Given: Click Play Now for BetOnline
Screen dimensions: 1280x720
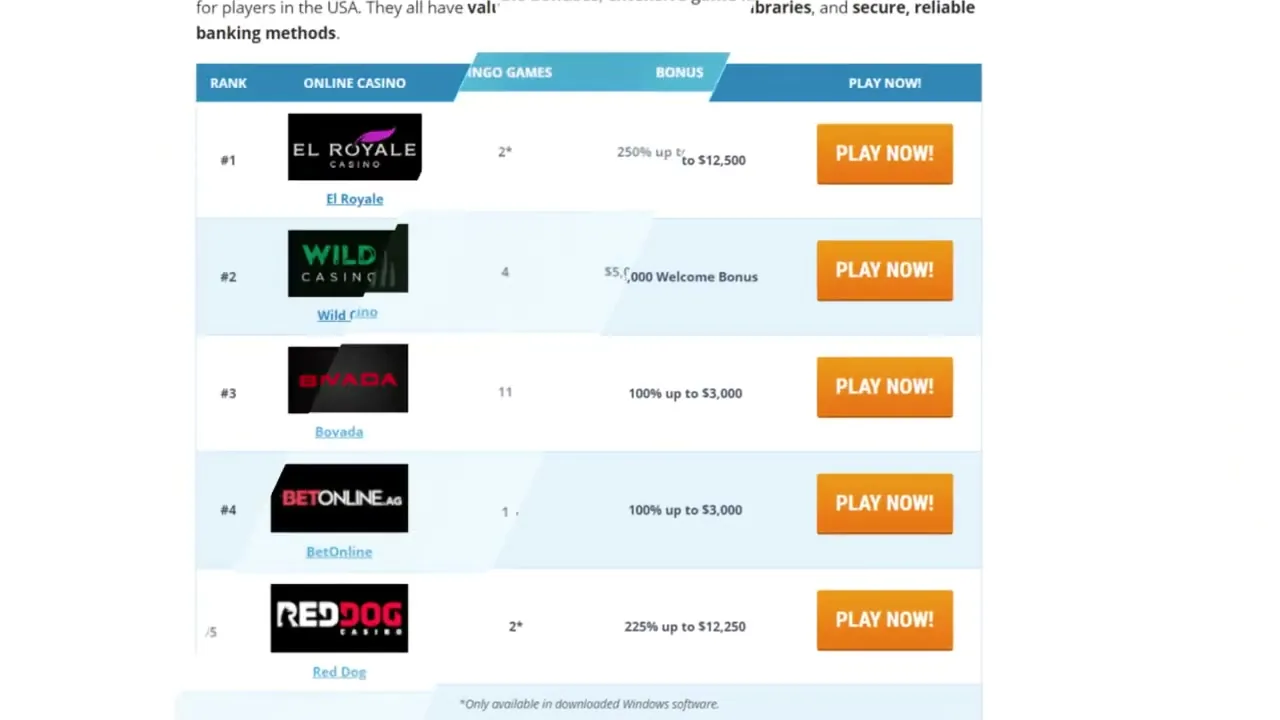Looking at the screenshot, I should 885,503.
